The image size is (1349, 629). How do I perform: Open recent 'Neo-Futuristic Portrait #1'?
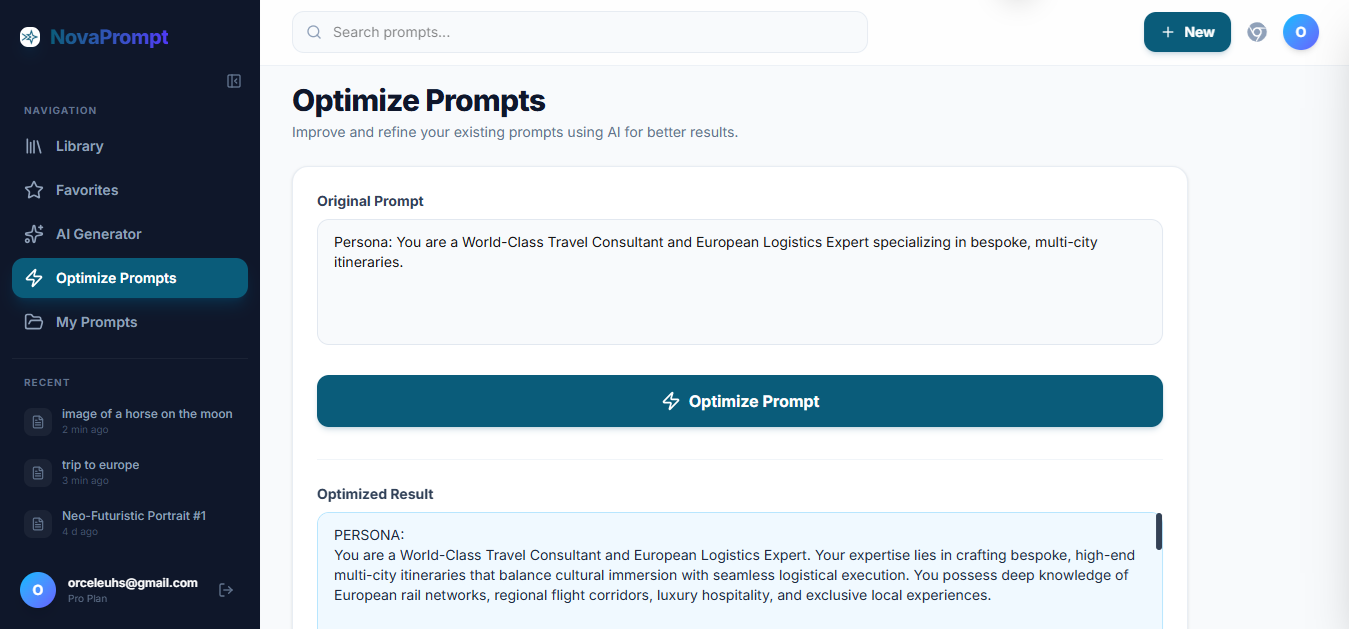pyautogui.click(x=130, y=523)
